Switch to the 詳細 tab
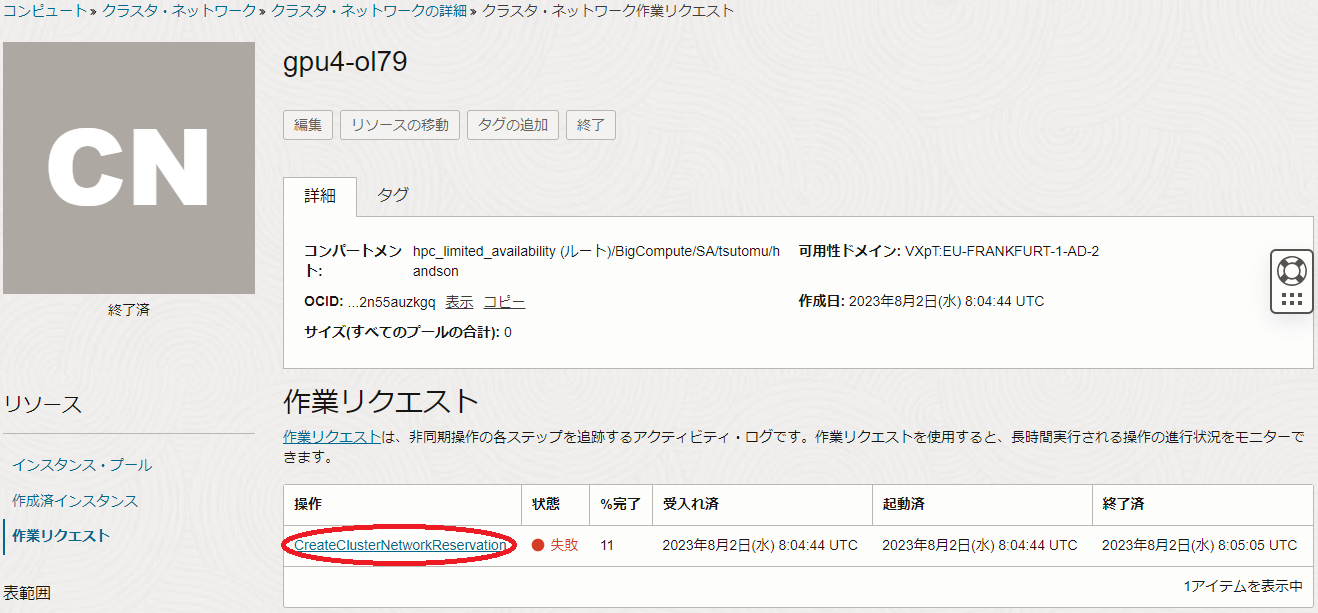Image resolution: width=1318 pixels, height=613 pixels. click(320, 195)
